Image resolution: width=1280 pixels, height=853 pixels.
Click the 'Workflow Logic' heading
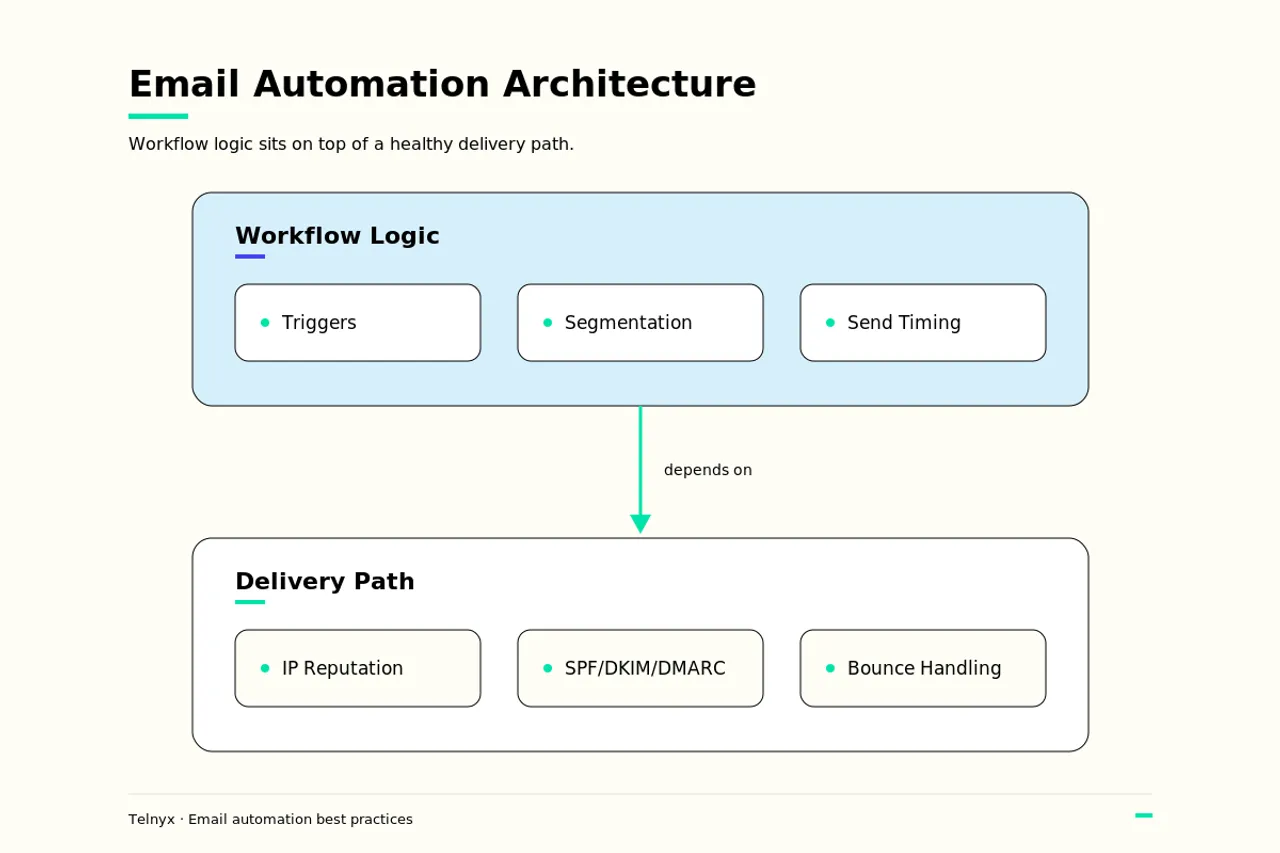pos(337,236)
